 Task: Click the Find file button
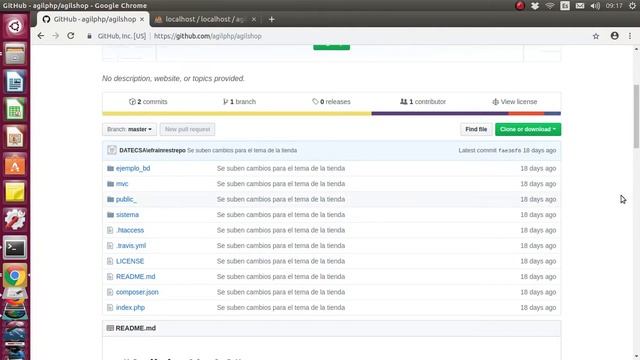(476, 129)
